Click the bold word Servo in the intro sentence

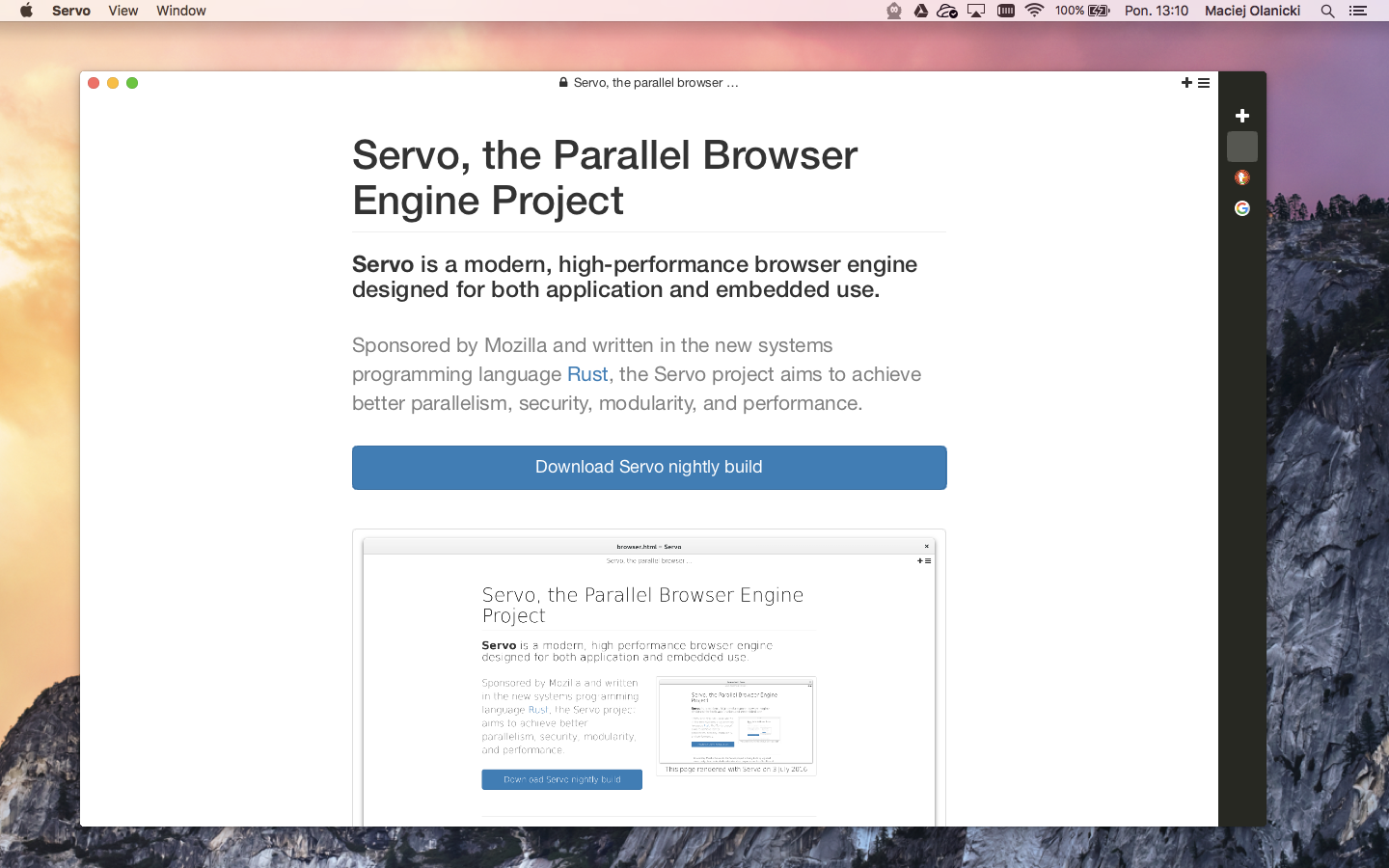tap(383, 264)
